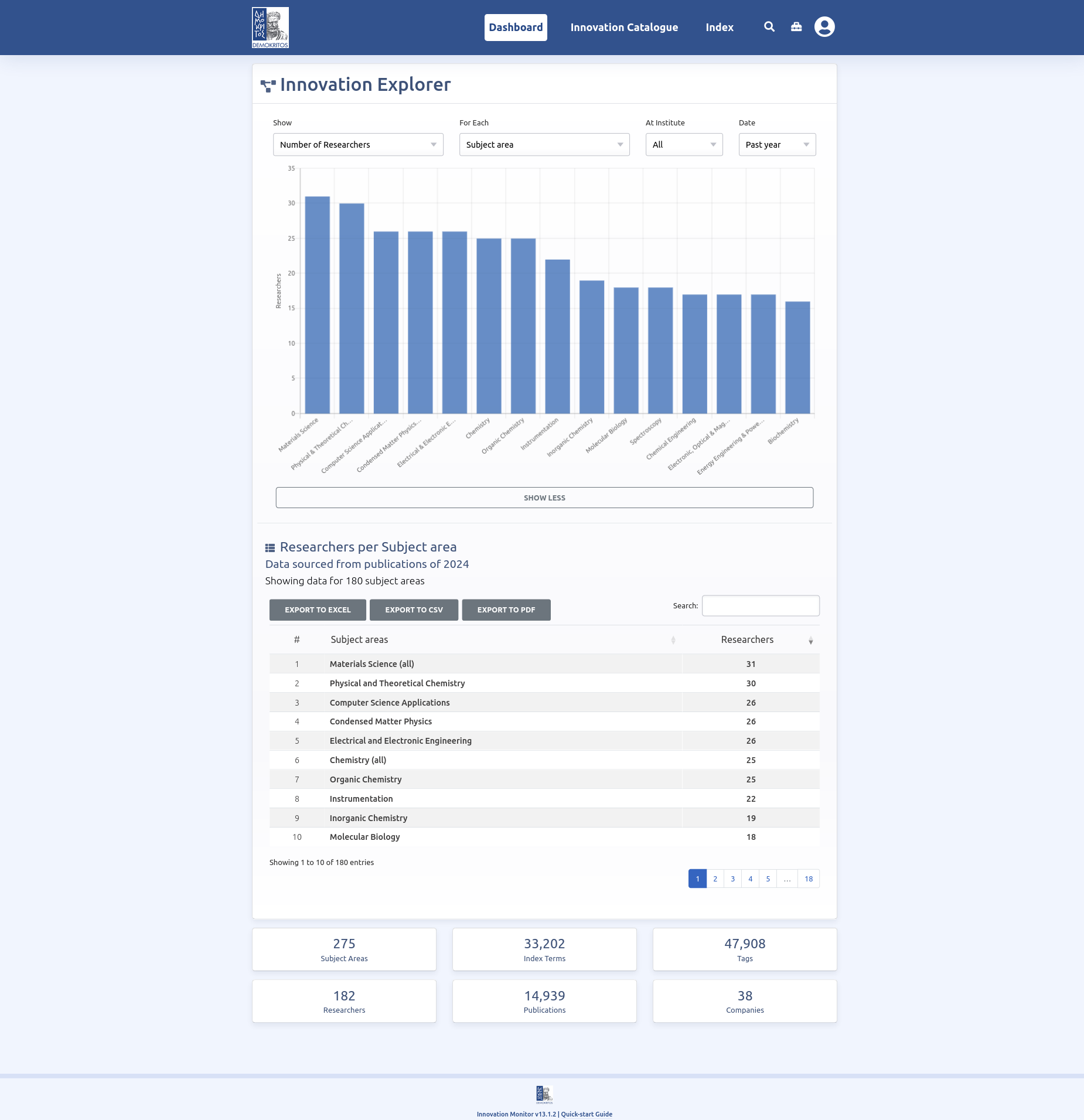Viewport: 1084px width, 1120px height.
Task: Click Innovation Monitor v13.1.2 footer link
Action: tap(516, 1114)
